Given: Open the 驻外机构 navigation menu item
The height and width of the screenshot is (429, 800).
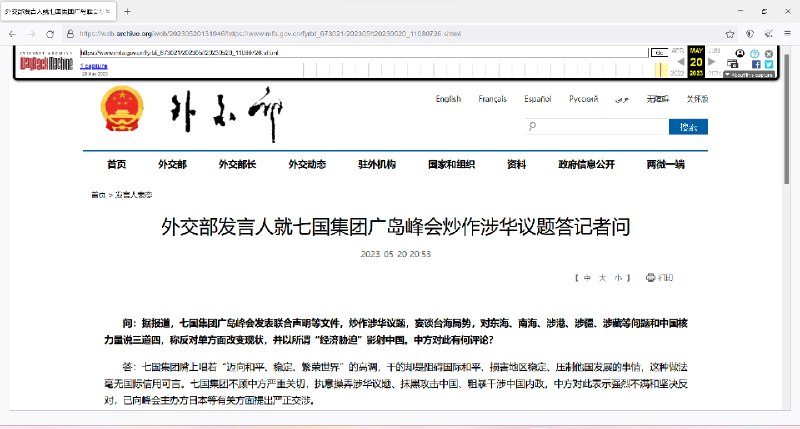Looking at the screenshot, I should (377, 164).
